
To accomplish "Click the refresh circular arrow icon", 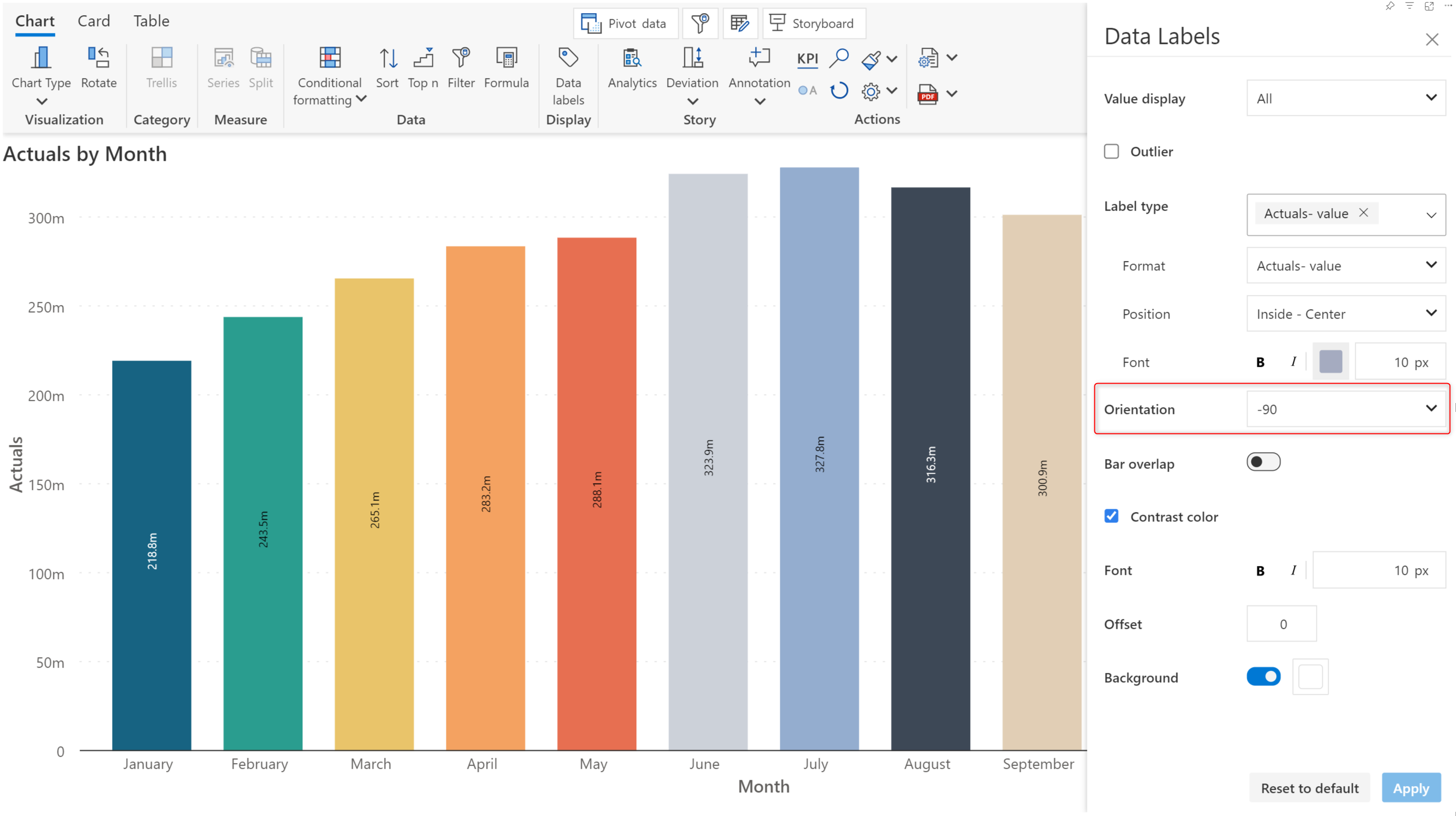I will coord(839,91).
